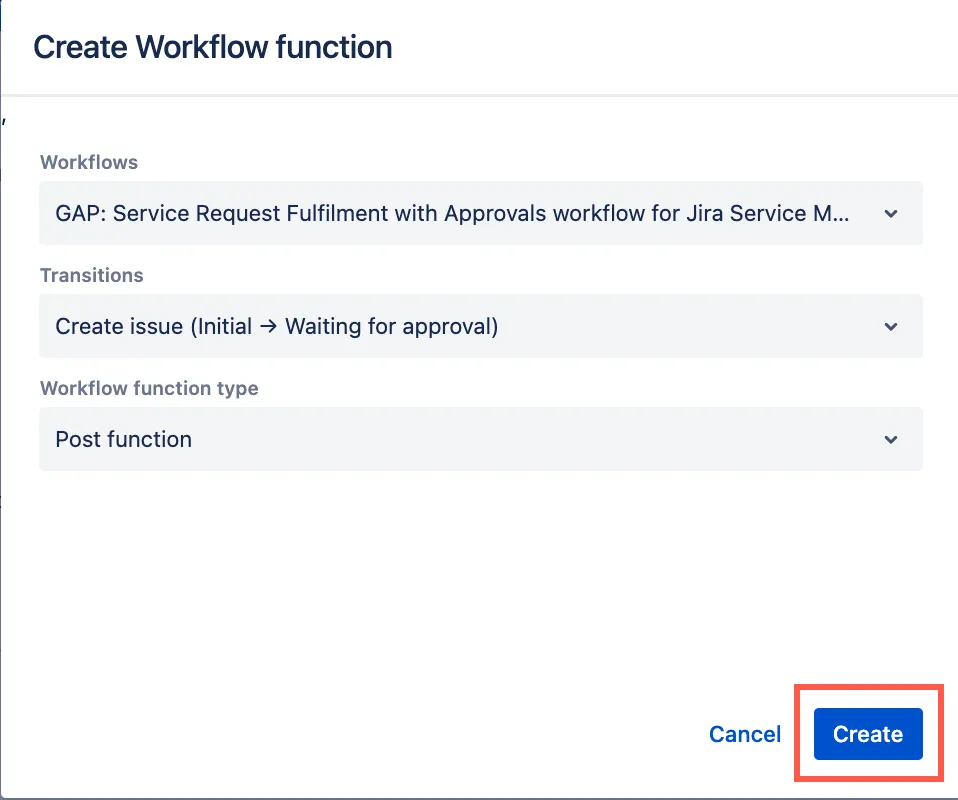
Task: Click the chevron in Workflows field
Action: [891, 214]
